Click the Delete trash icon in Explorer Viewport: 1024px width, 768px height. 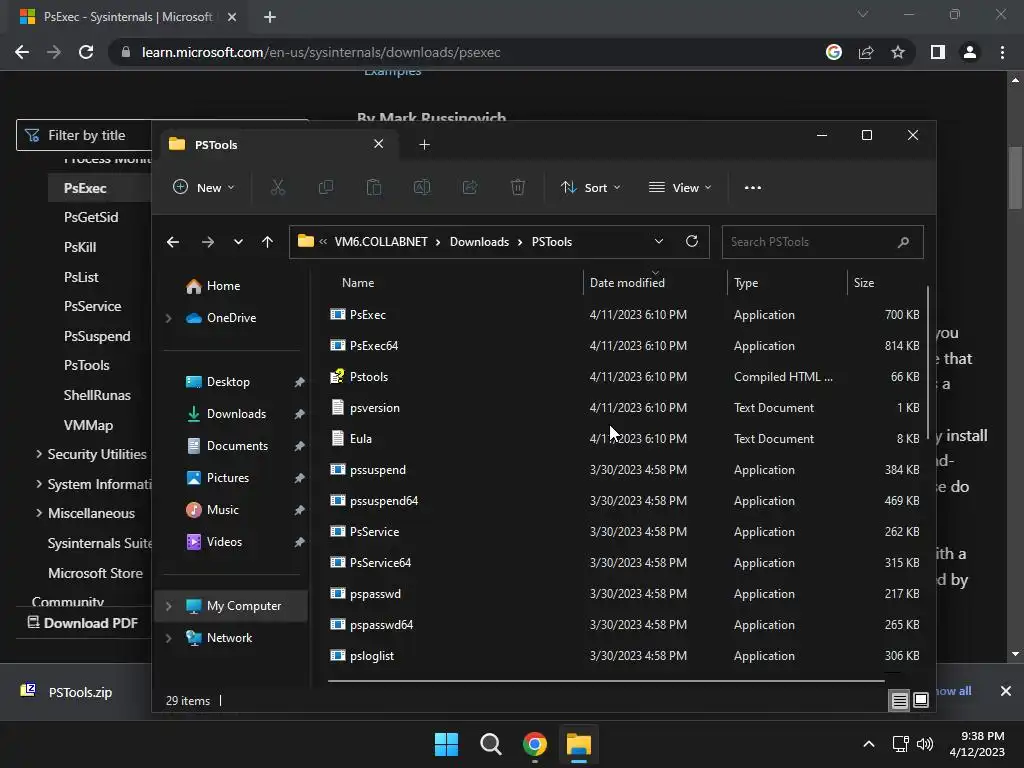click(x=518, y=187)
